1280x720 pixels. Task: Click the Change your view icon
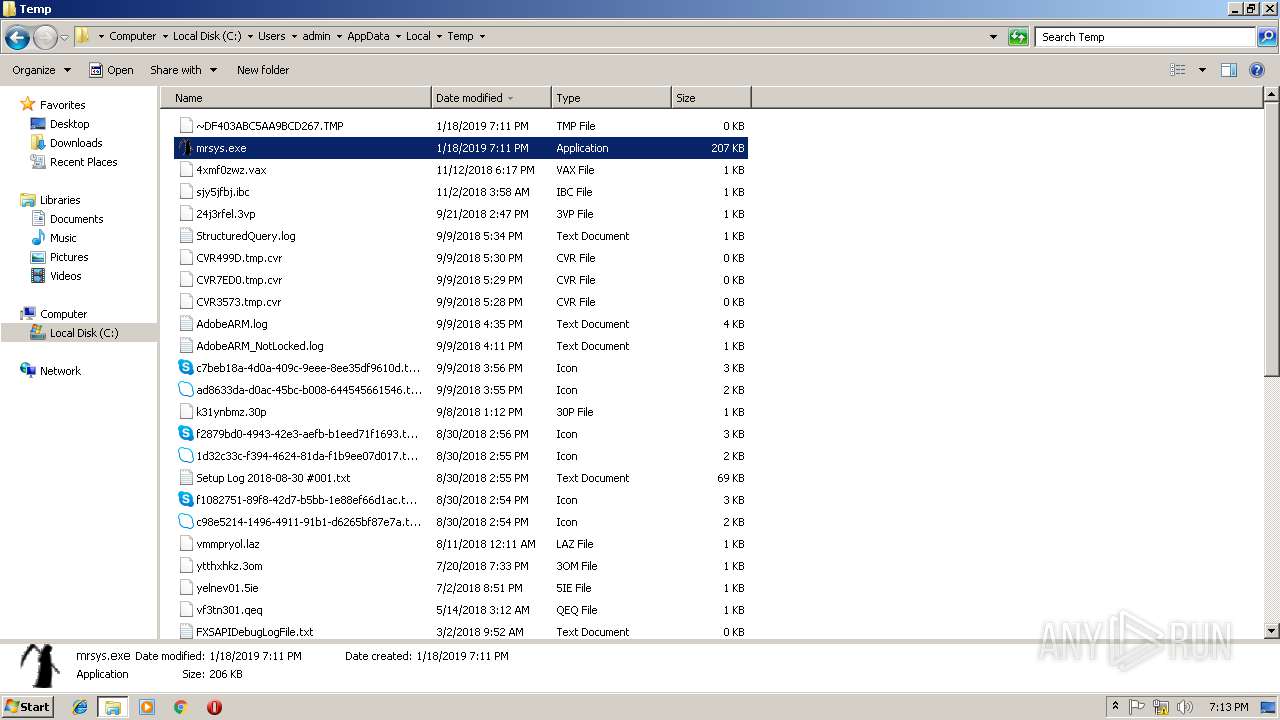click(x=1178, y=70)
